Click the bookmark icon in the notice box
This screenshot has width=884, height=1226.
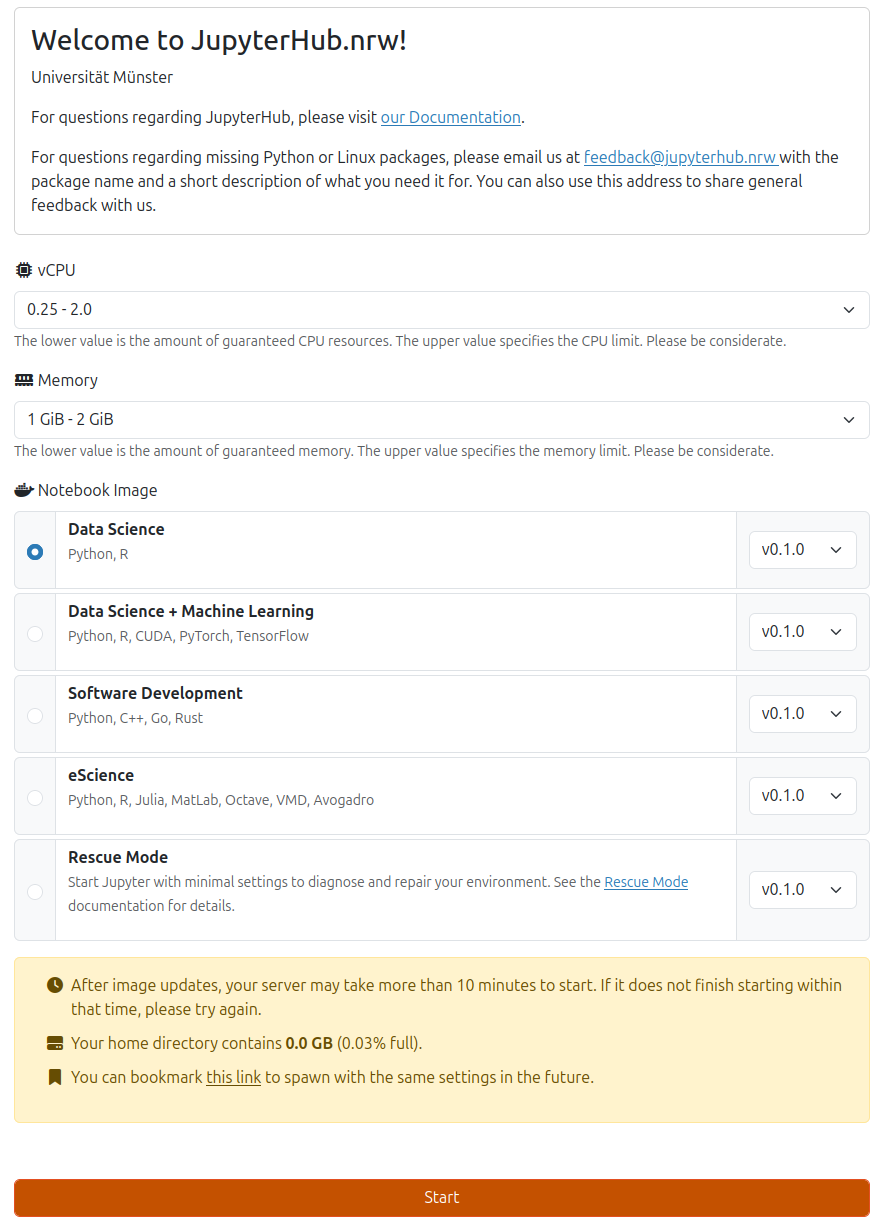55,1077
